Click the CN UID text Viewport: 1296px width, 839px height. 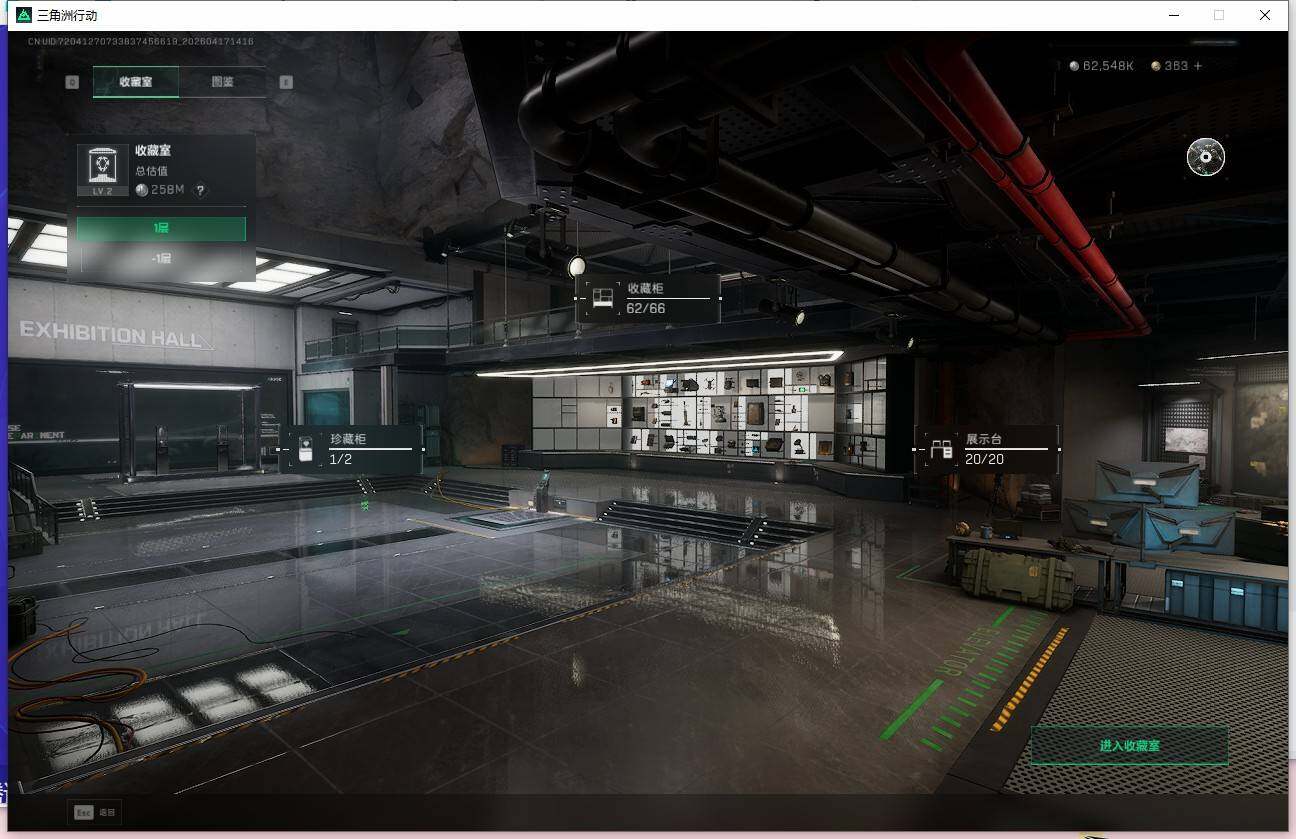140,42
